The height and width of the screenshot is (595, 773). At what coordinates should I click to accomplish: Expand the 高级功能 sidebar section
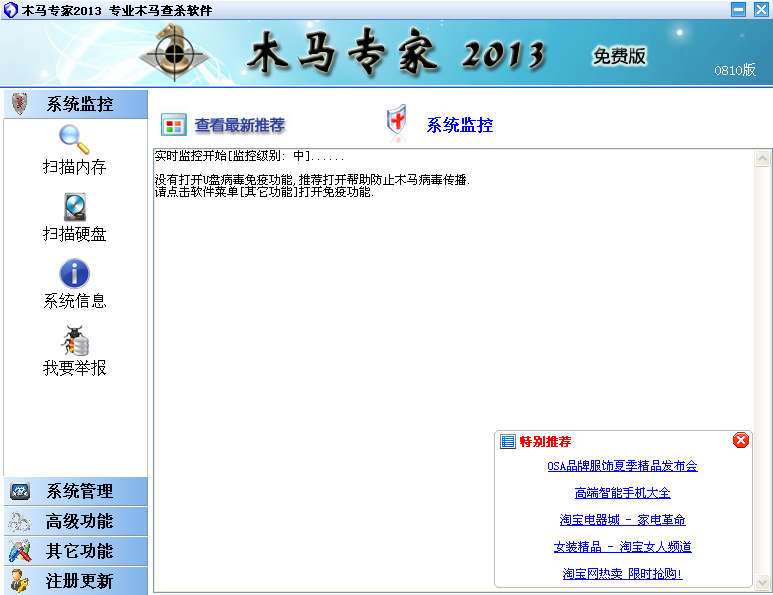pos(76,521)
